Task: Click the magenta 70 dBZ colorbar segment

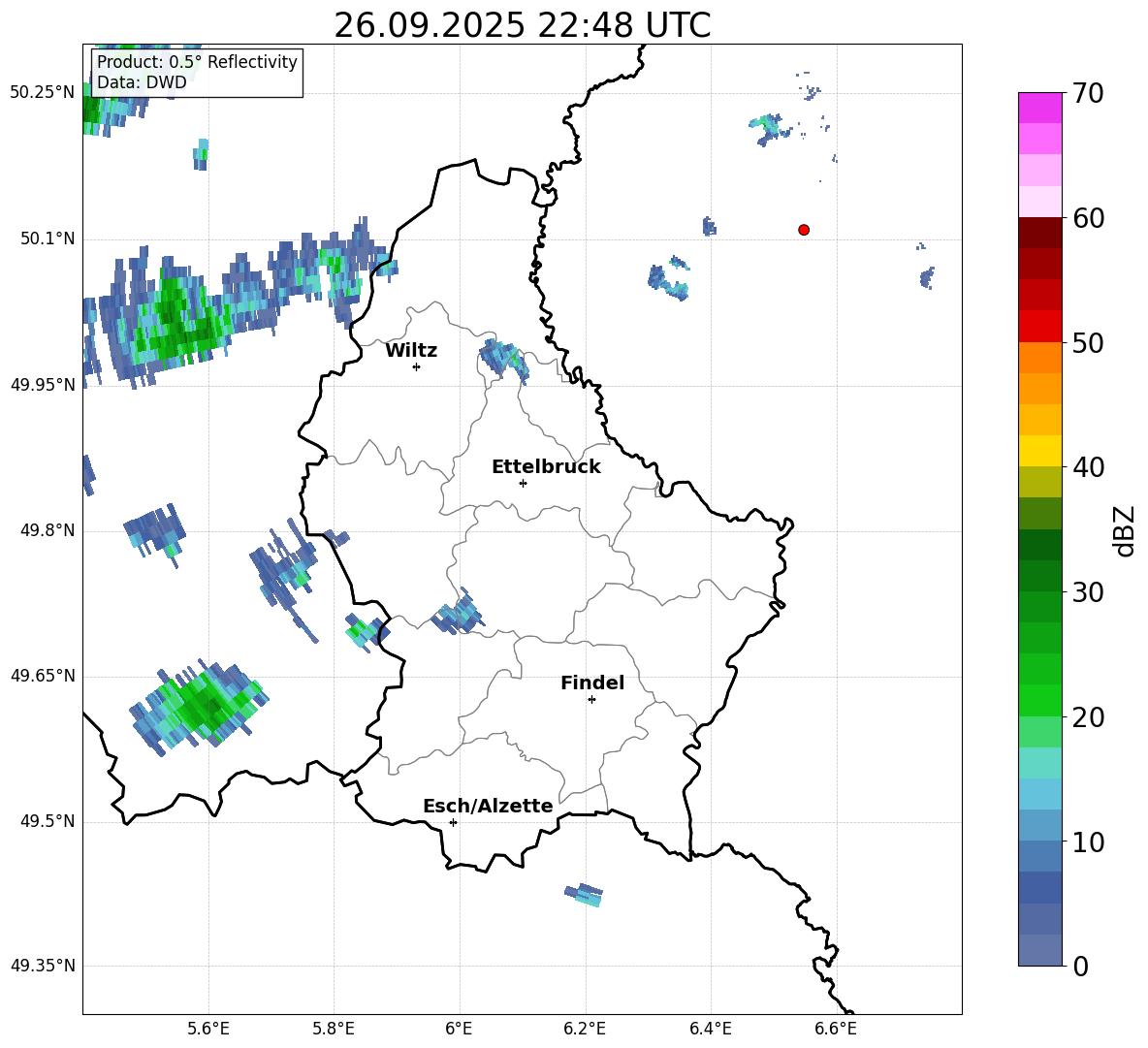Action: coord(1040,108)
